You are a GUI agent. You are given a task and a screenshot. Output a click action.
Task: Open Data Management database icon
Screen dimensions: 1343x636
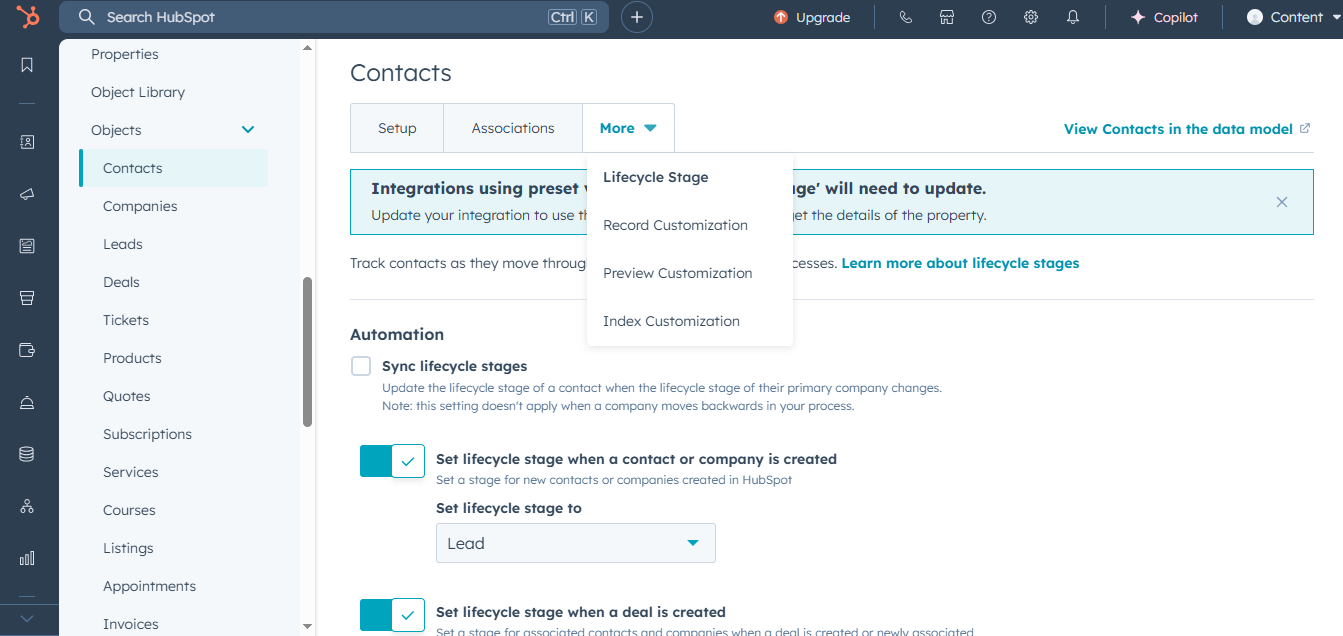tap(27, 454)
